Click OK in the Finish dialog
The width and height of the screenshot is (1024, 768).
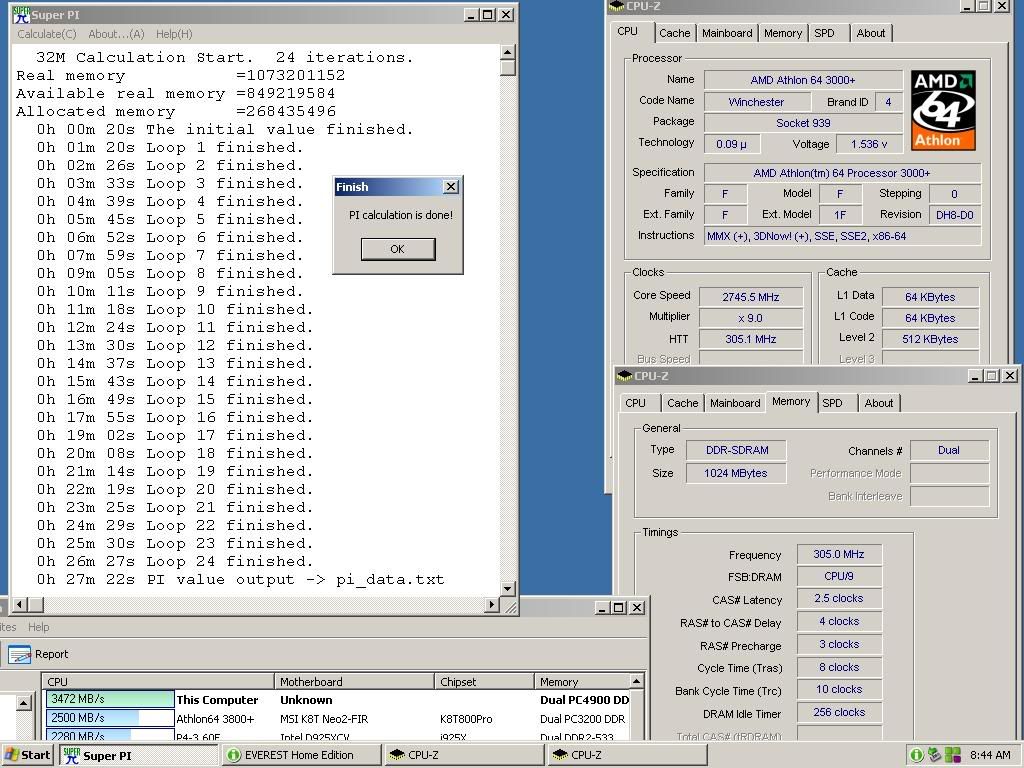(398, 249)
